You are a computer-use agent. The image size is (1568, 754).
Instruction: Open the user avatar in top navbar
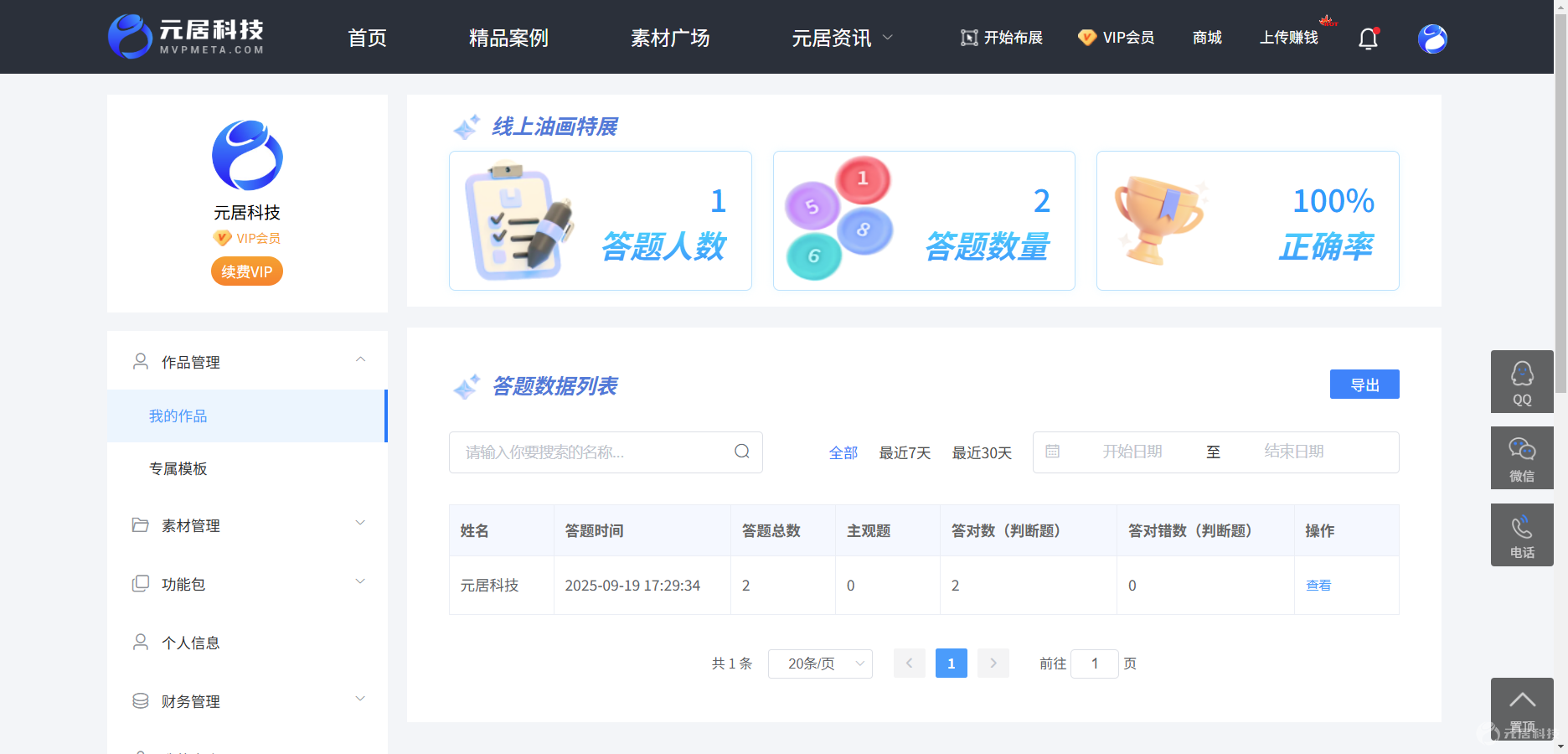point(1432,39)
